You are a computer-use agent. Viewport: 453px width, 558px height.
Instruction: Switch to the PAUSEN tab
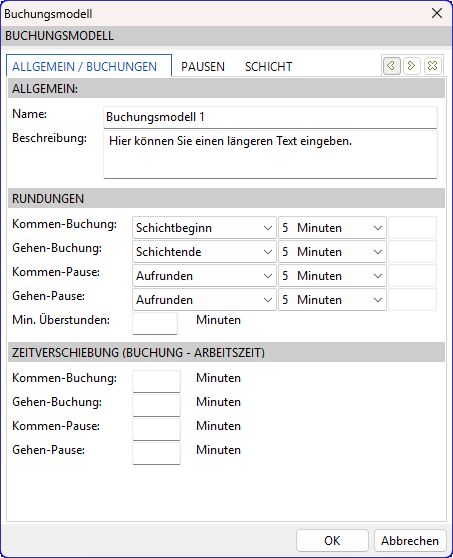(x=203, y=67)
